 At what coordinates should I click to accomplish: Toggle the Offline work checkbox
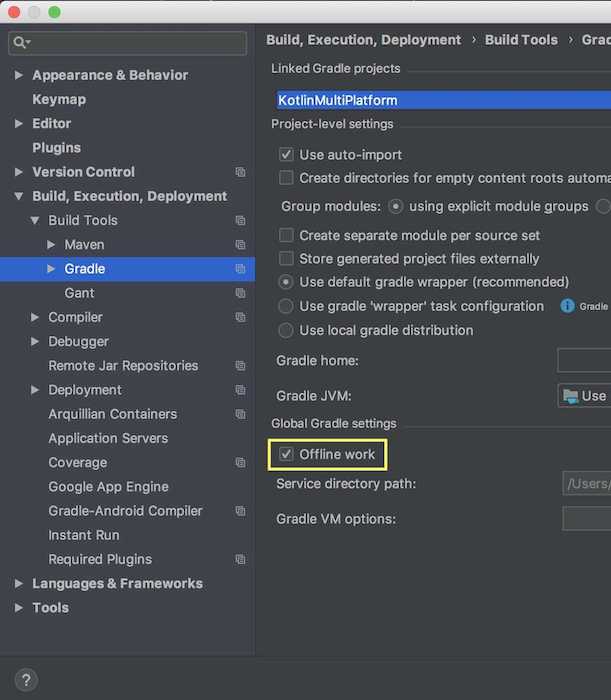click(x=286, y=454)
